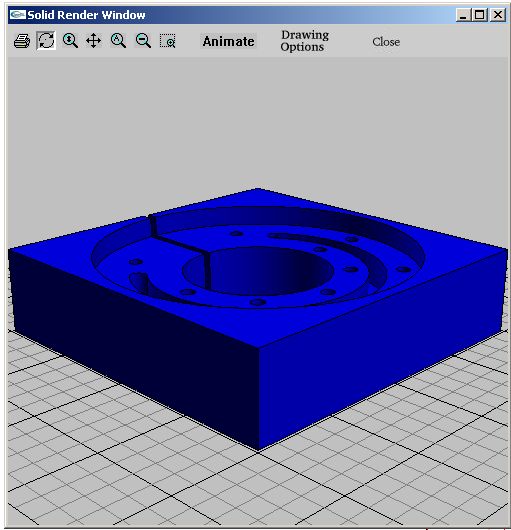Click the empty gray background above model
The width and height of the screenshot is (511, 530).
pyautogui.click(x=257, y=122)
